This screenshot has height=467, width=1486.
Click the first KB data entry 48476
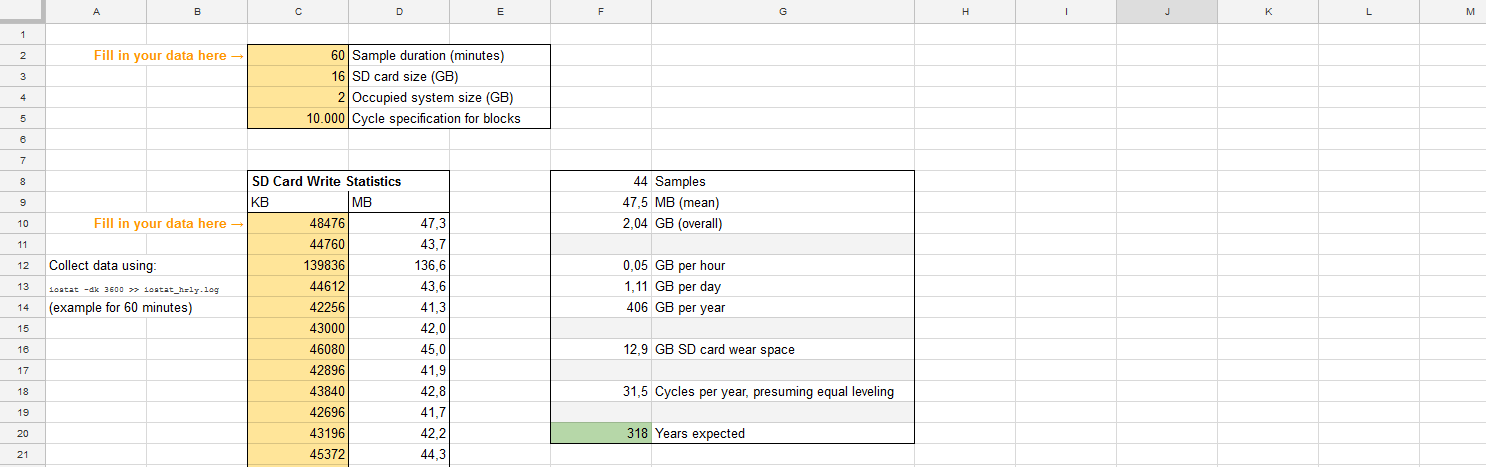(x=297, y=223)
